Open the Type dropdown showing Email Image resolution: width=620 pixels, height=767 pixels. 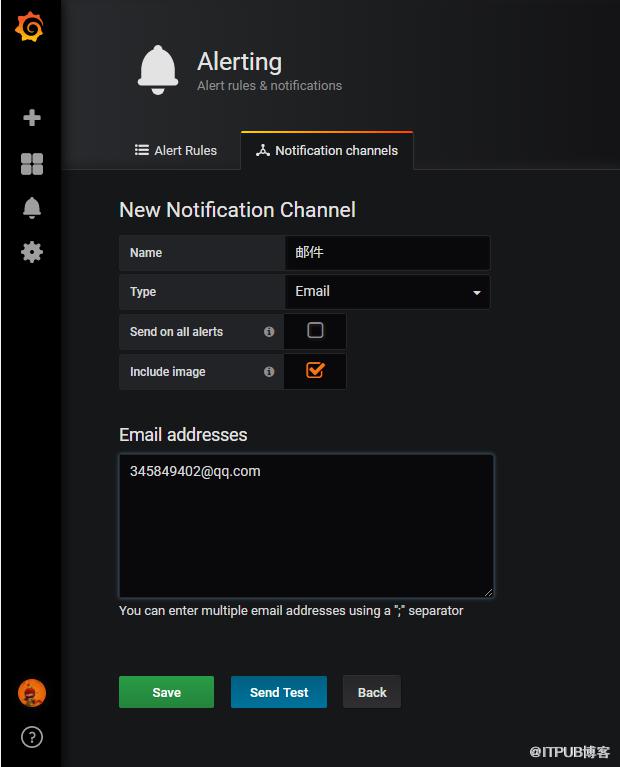(x=387, y=292)
